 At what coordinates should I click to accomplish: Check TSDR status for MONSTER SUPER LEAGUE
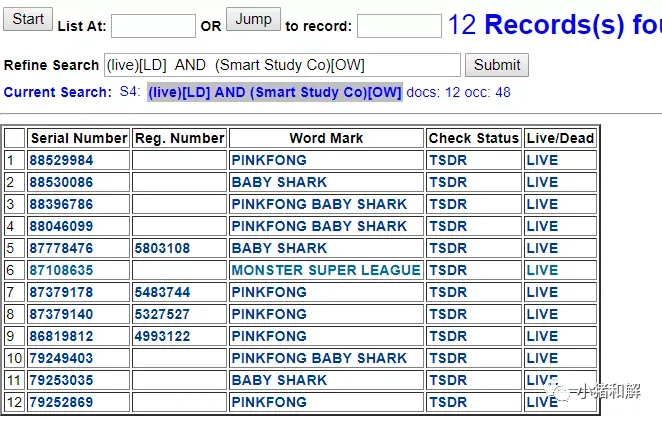(x=448, y=270)
